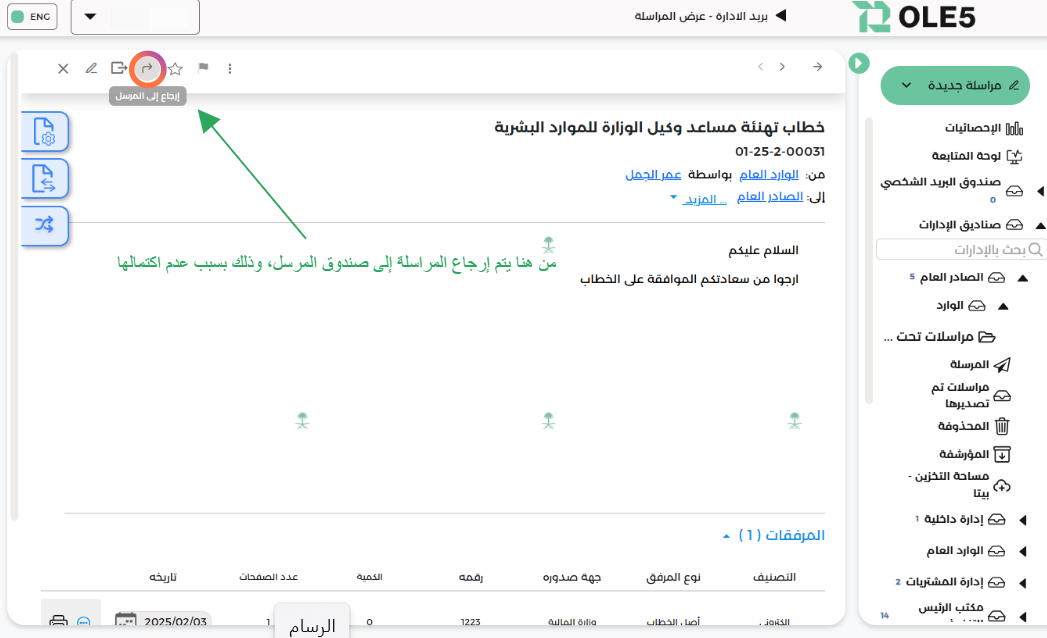Open لوحة المتابعة dashboard
Viewport: 1047px width, 638px height.
point(977,156)
